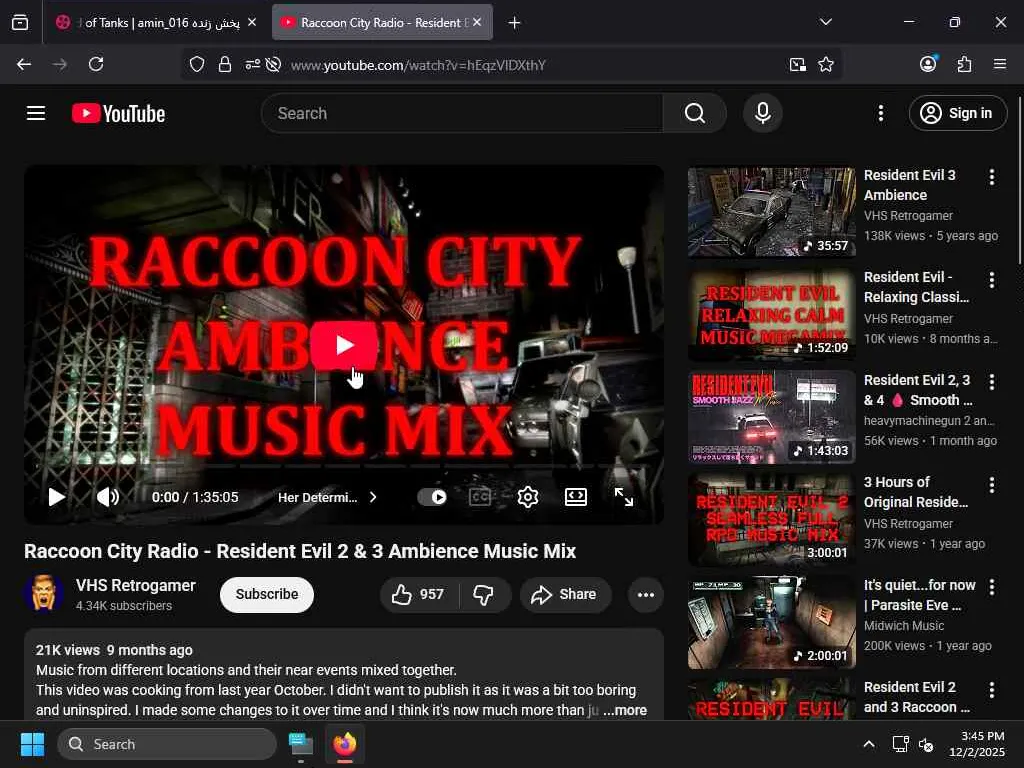
Task: Open Firefox application menu
Action: click(1000, 64)
